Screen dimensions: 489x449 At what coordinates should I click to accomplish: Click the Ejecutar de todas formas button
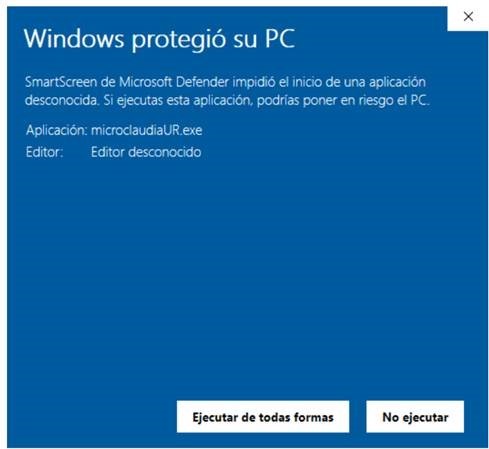pos(263,417)
